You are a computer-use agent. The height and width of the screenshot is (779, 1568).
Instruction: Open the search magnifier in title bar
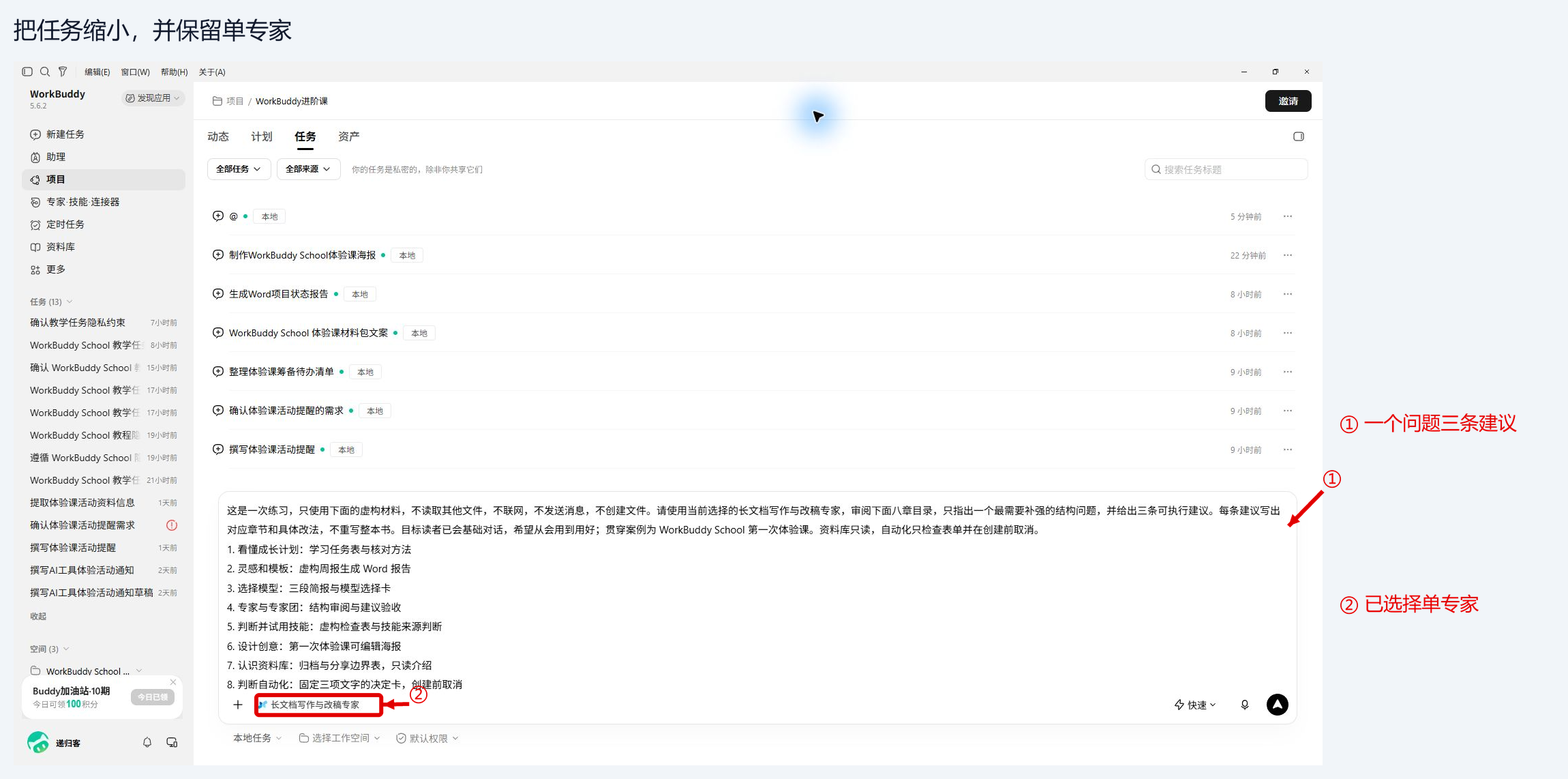coord(45,72)
